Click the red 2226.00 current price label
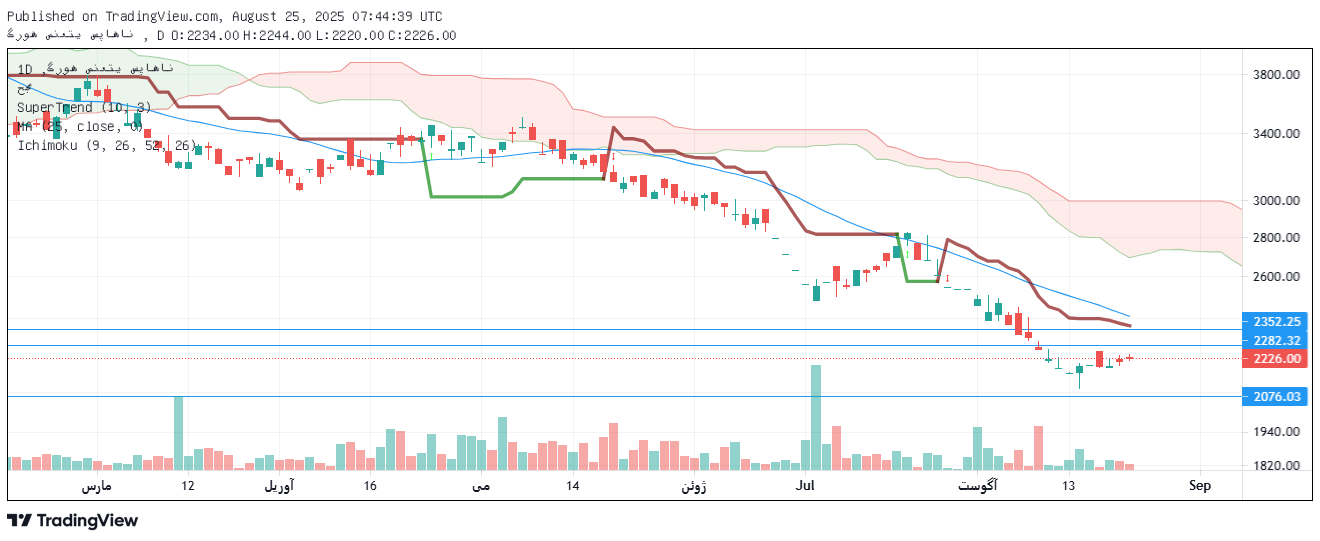 pyautogui.click(x=1277, y=359)
